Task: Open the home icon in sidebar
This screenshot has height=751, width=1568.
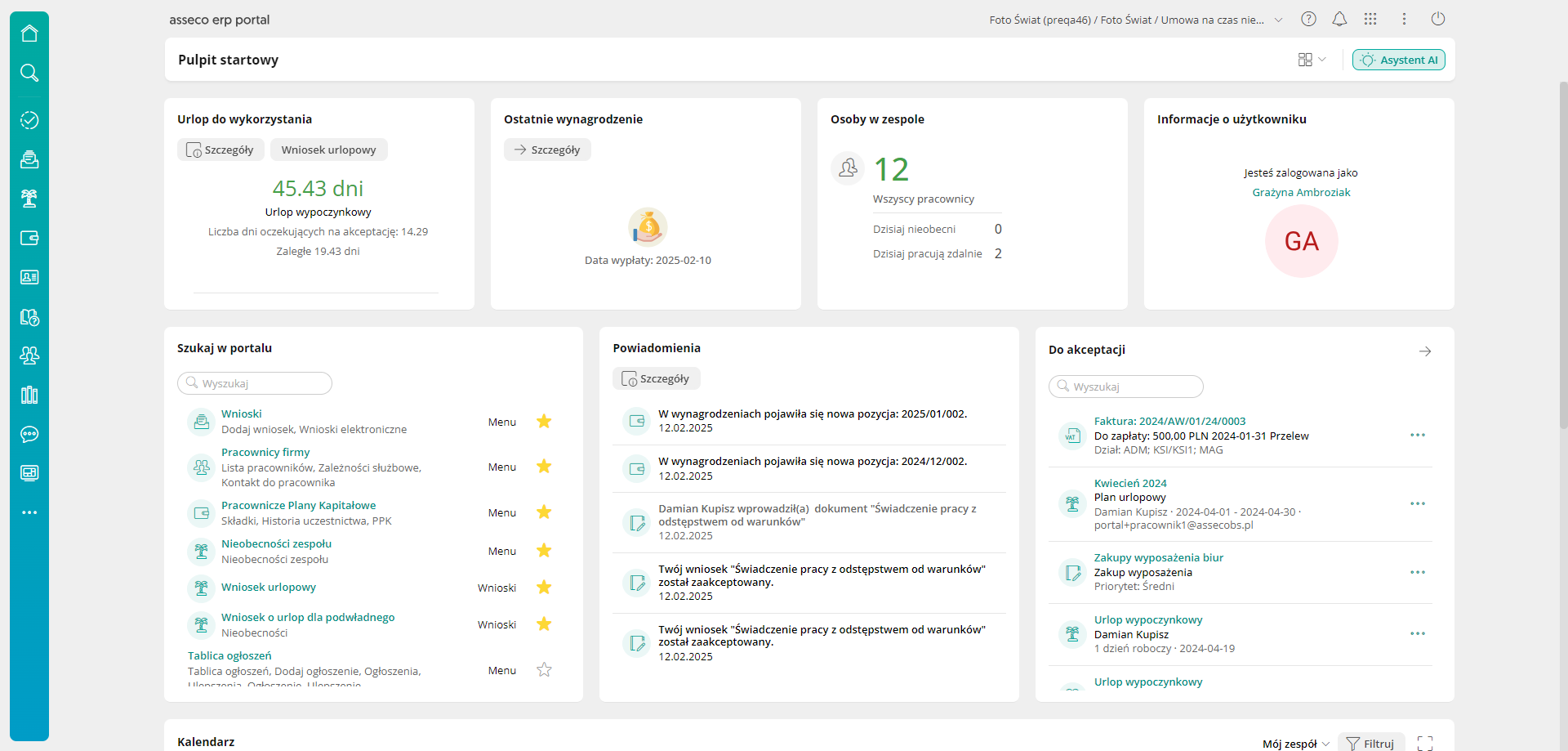Action: 29,34
